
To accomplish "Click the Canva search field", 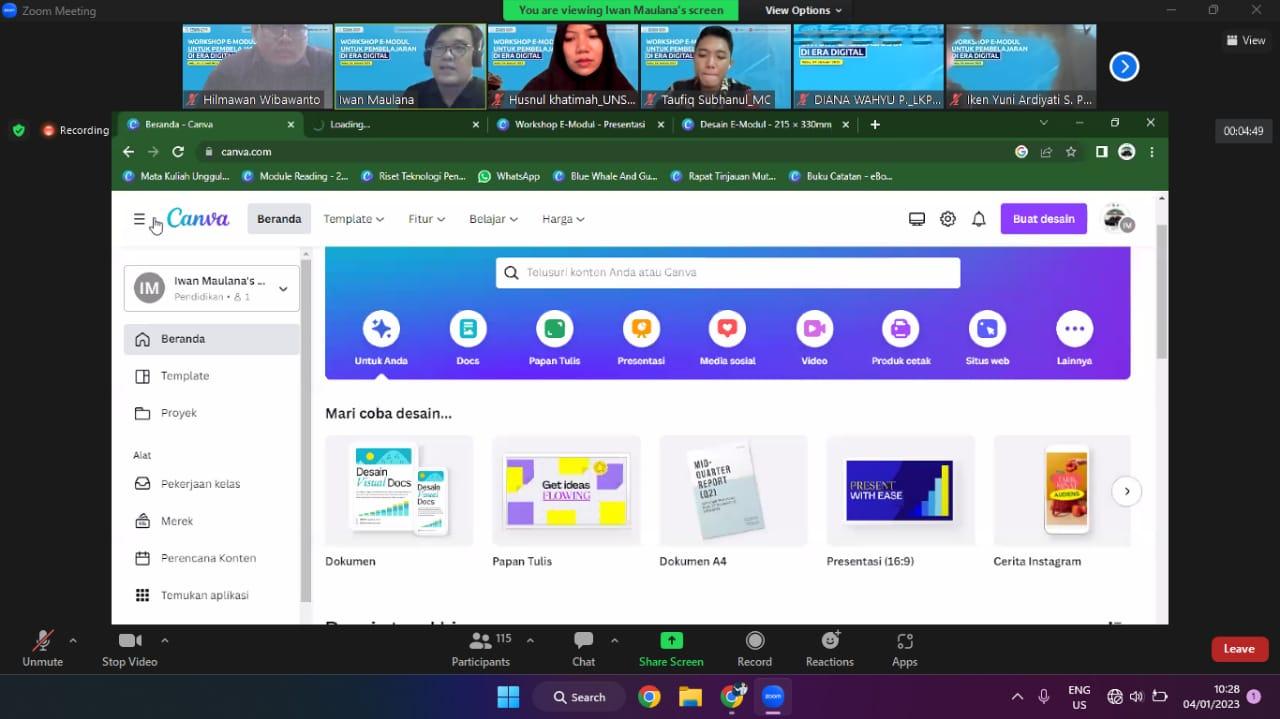I will (728, 272).
